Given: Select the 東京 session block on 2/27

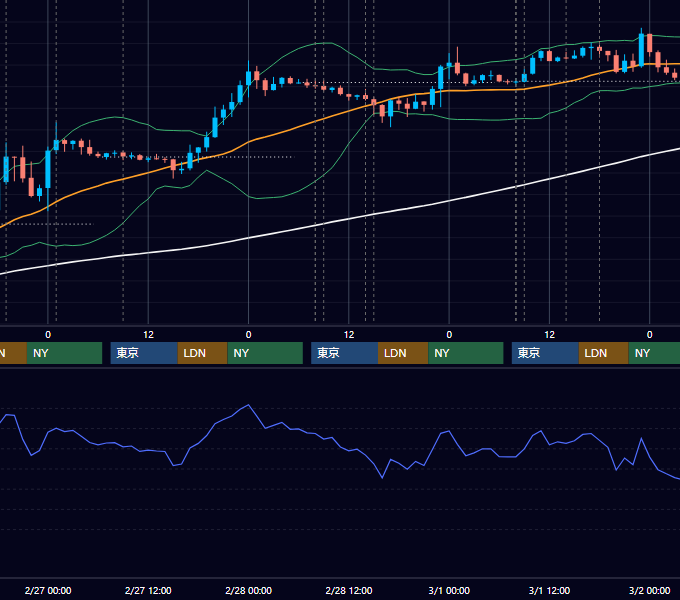Looking at the screenshot, I should click(144, 353).
